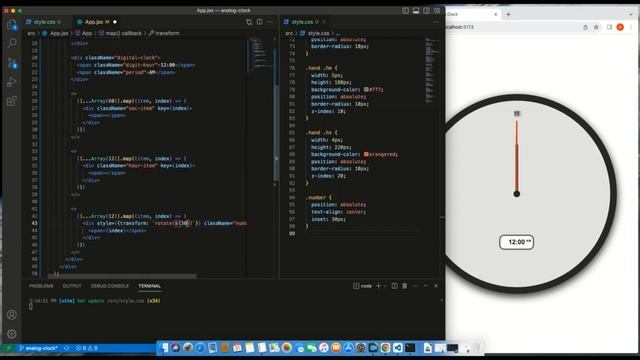This screenshot has height=360, width=640.
Task: Select the Terminal panel tab
Action: pyautogui.click(x=149, y=286)
